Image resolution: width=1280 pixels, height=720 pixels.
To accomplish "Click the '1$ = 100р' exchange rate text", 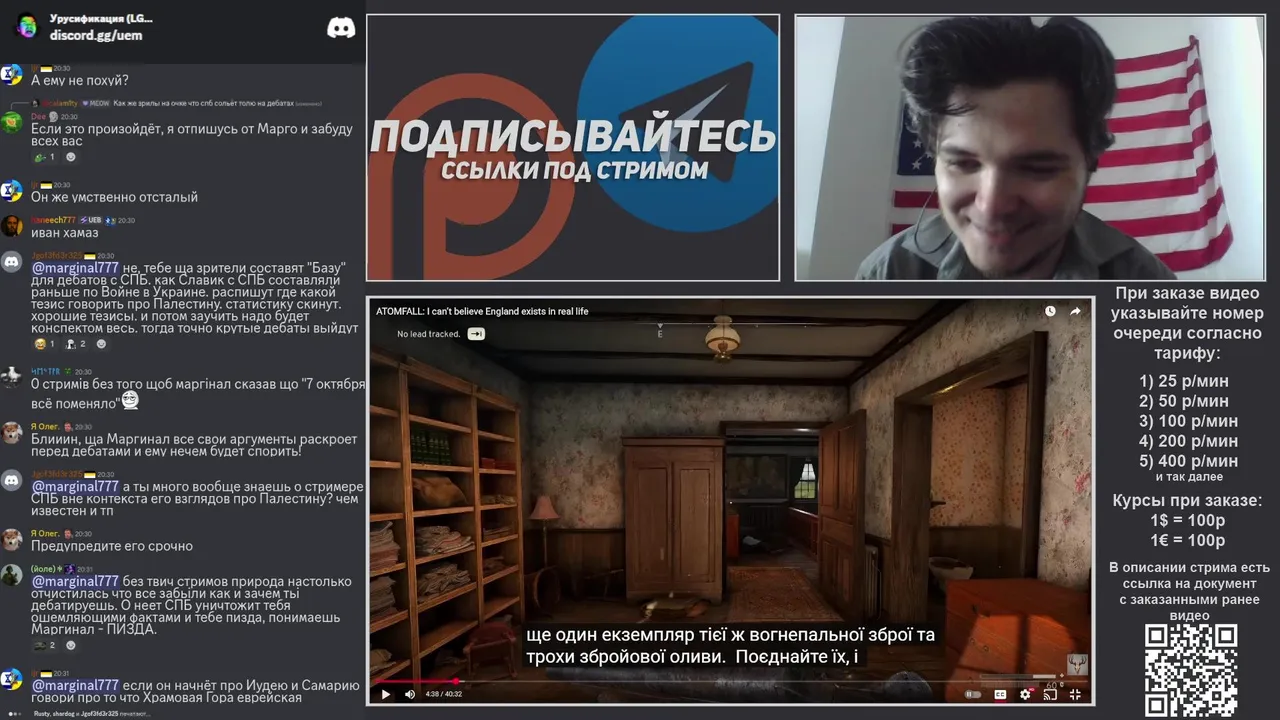I will pos(1187,521).
